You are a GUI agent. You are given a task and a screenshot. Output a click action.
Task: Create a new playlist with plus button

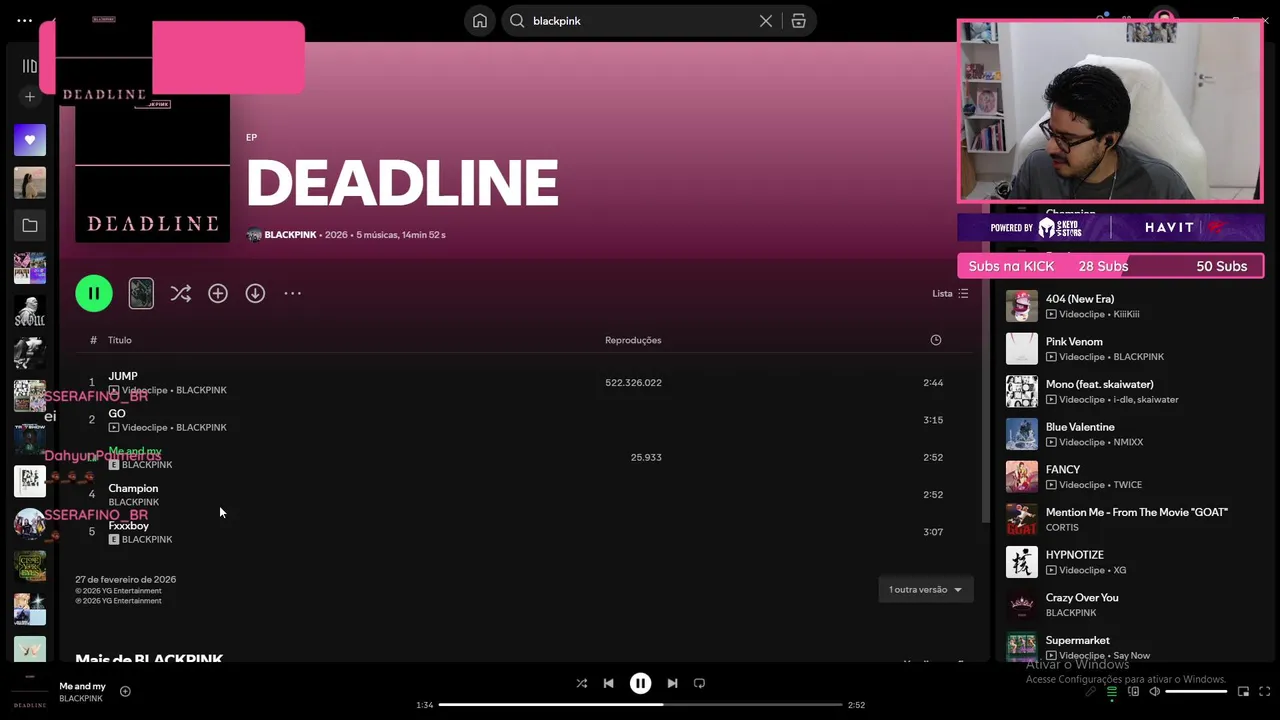point(30,97)
